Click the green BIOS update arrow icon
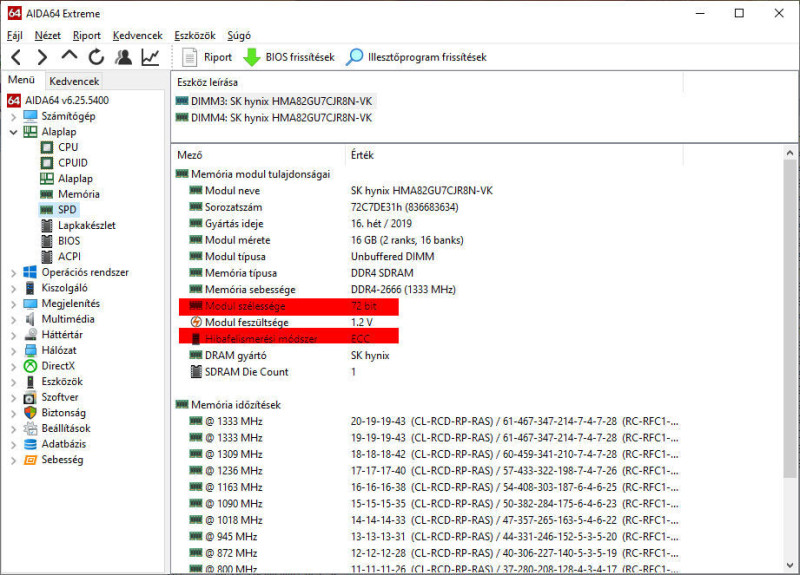The height and width of the screenshot is (575, 800). click(x=251, y=57)
